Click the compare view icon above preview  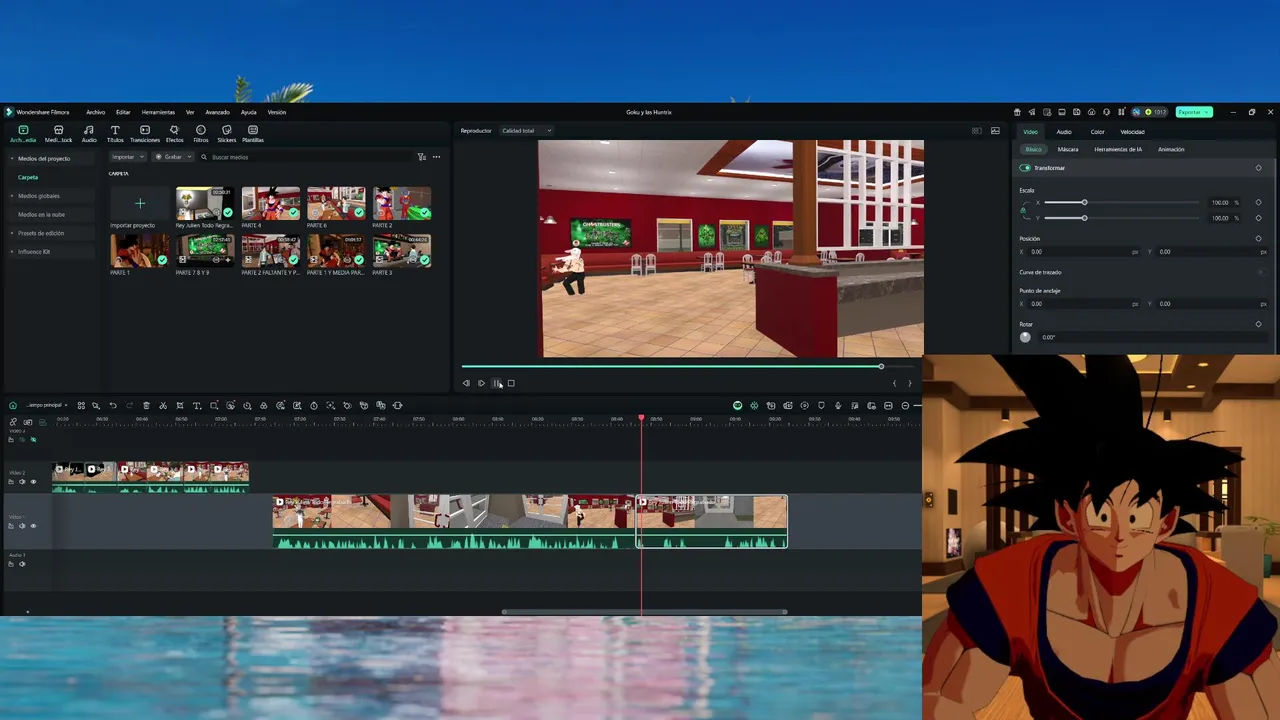point(977,131)
